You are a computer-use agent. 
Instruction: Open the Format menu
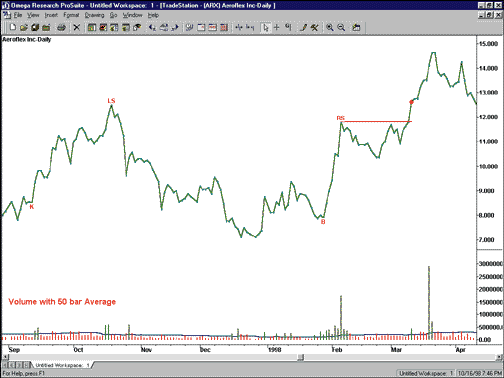coord(71,15)
